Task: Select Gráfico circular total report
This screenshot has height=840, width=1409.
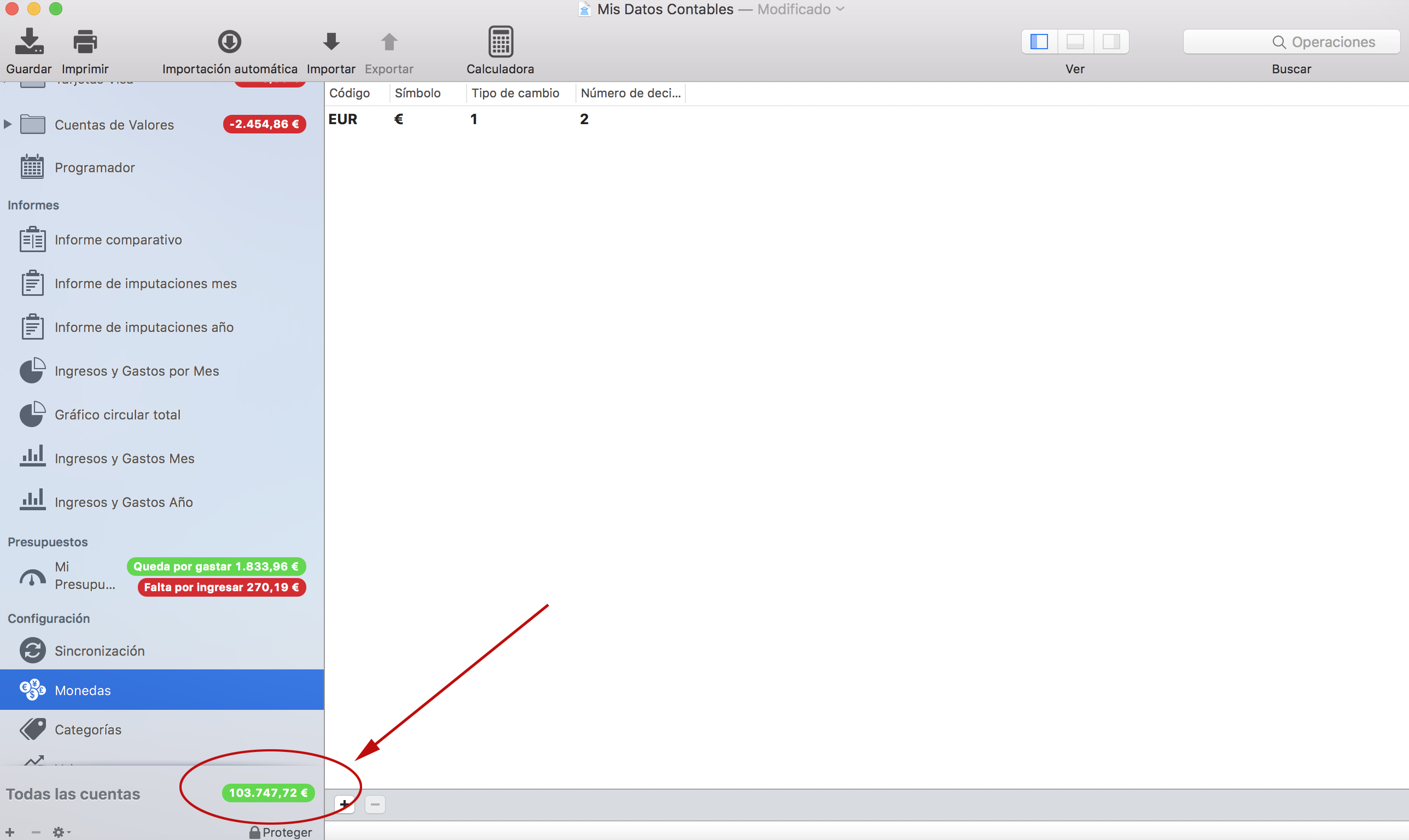Action: pyautogui.click(x=117, y=415)
